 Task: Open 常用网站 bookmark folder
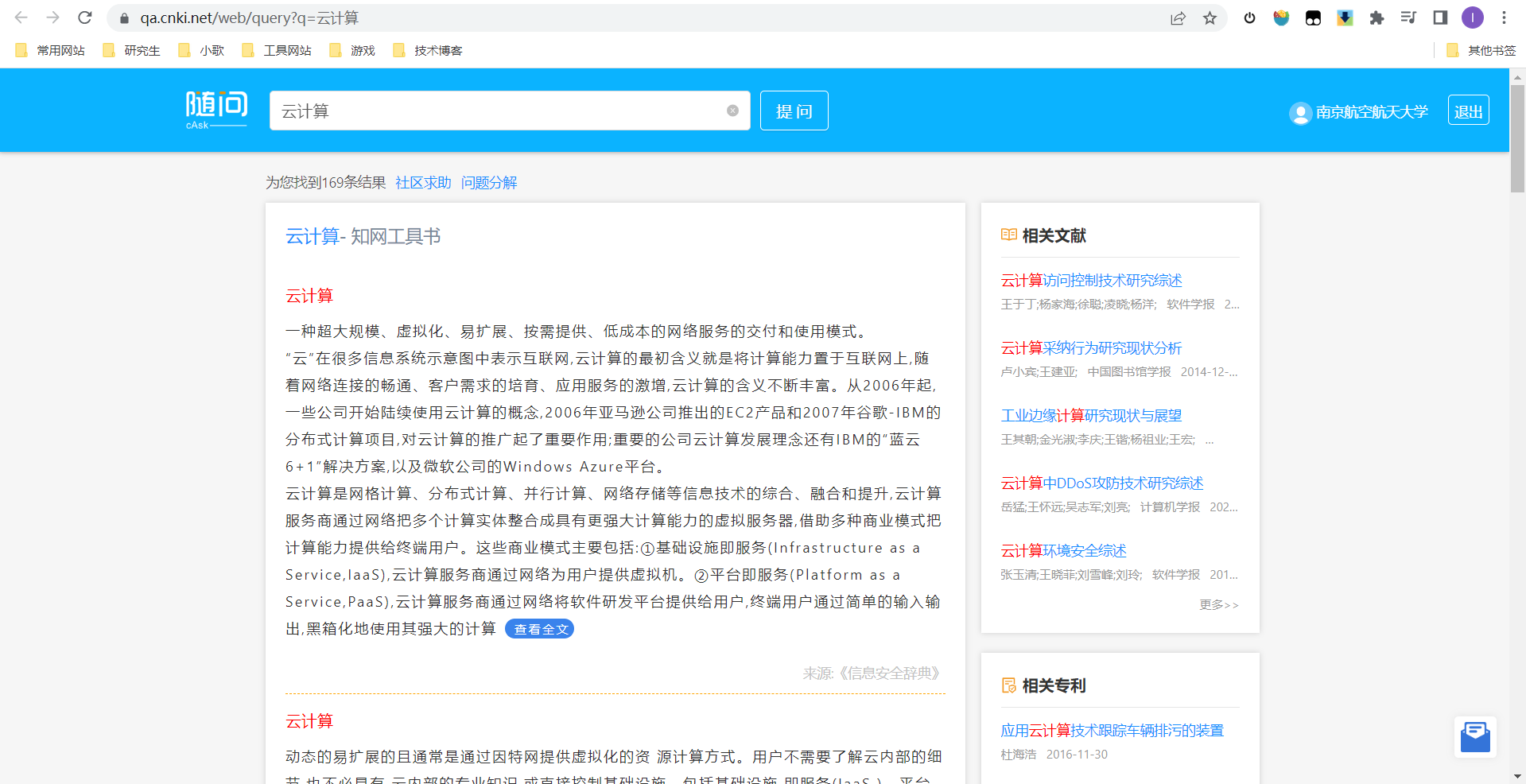coord(50,50)
